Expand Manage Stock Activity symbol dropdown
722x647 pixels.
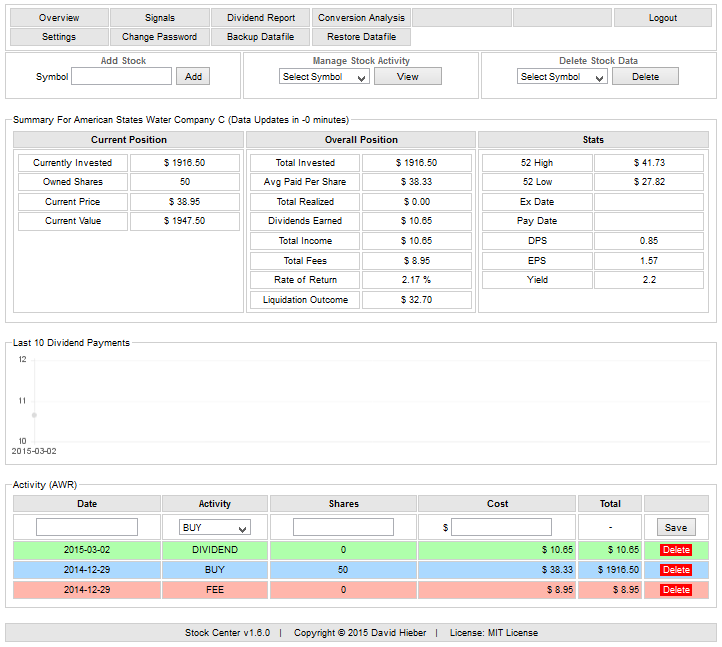(324, 77)
